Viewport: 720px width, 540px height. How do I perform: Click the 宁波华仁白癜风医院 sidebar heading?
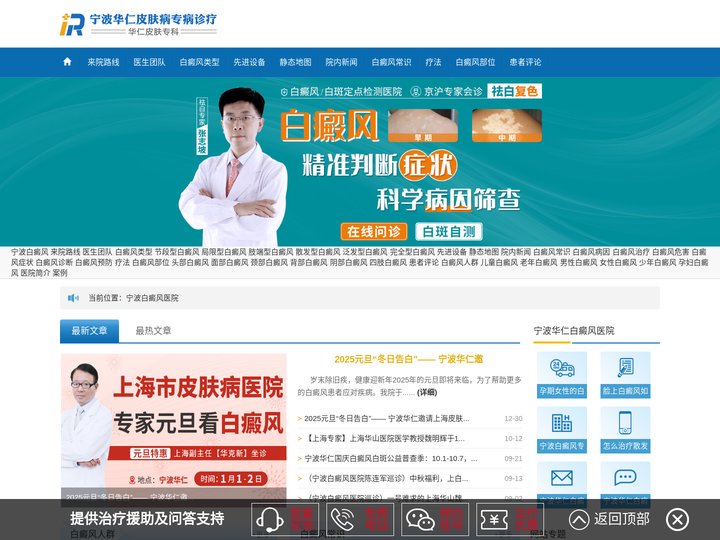(x=574, y=331)
